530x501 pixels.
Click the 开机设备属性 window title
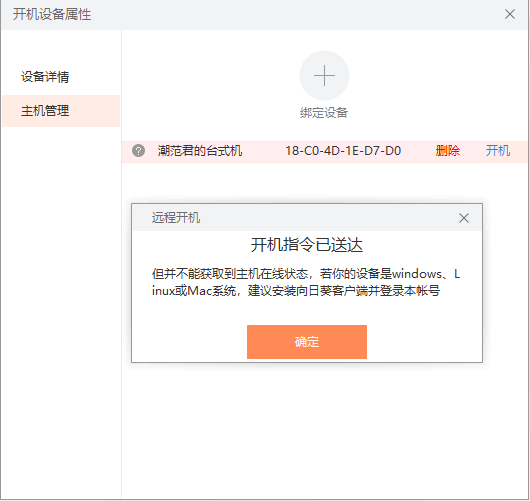click(x=52, y=14)
